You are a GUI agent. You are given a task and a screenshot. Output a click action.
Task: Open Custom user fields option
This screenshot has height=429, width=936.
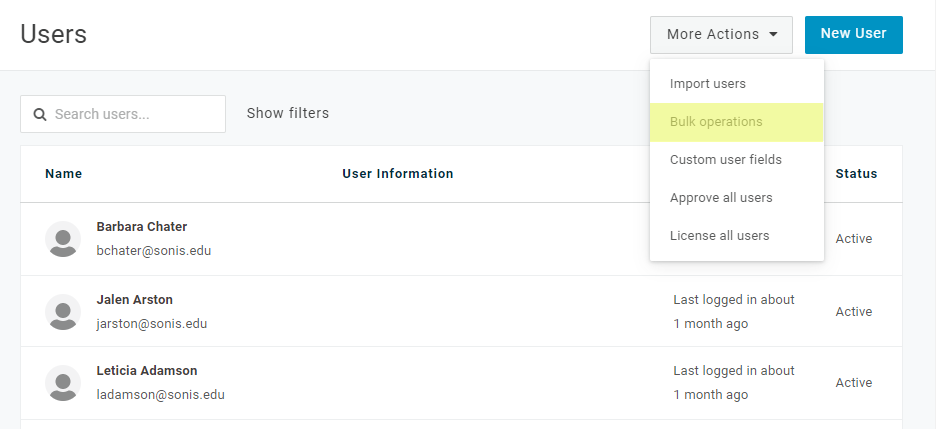tap(726, 160)
